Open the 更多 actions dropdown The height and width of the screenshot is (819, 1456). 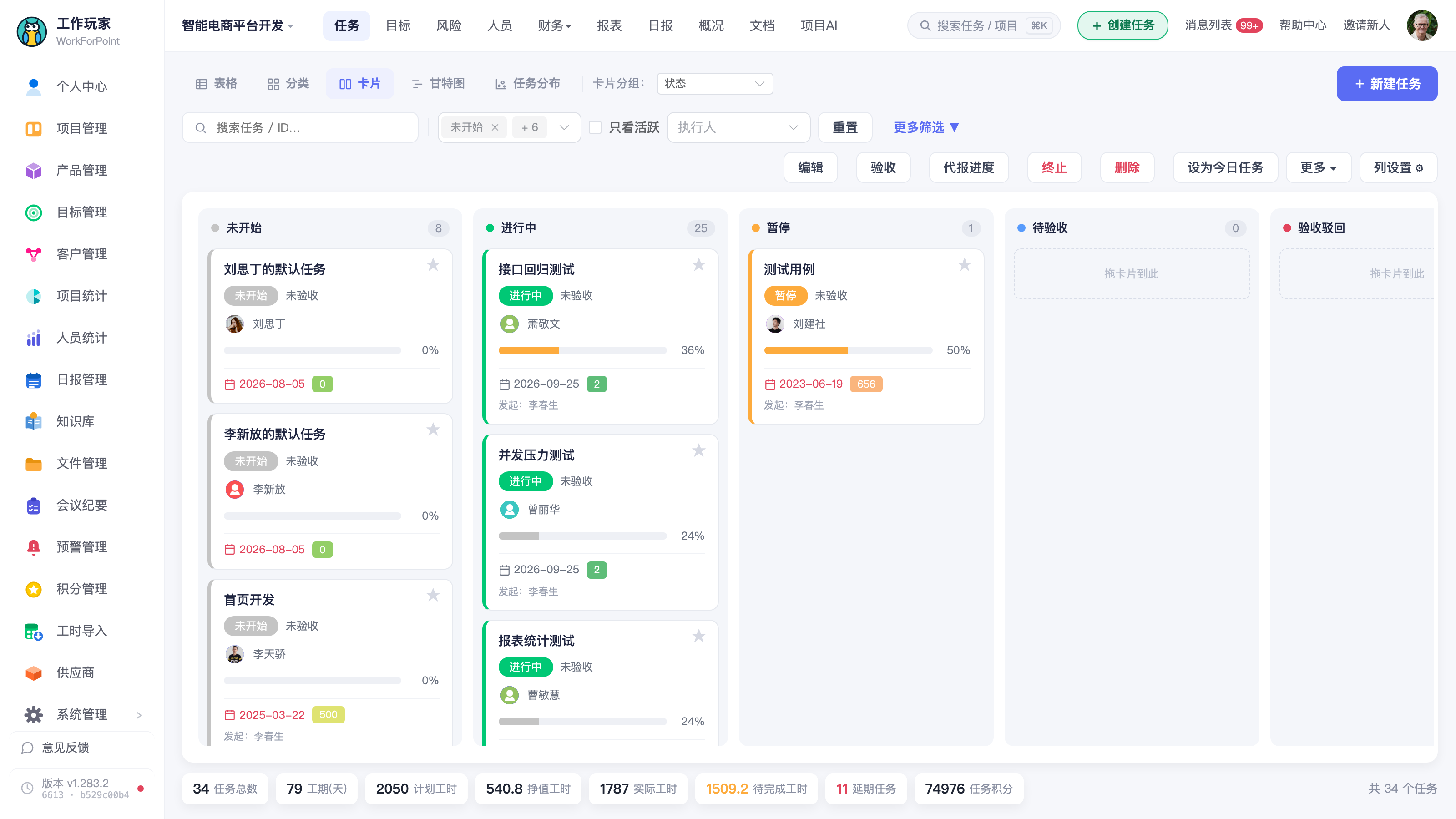[x=1318, y=167]
